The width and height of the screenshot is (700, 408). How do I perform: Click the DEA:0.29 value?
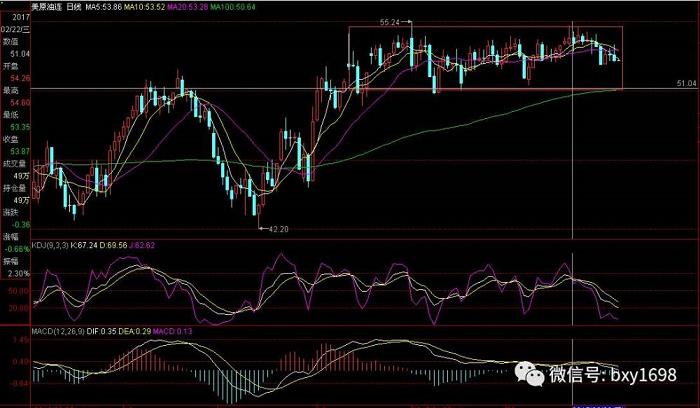134,332
